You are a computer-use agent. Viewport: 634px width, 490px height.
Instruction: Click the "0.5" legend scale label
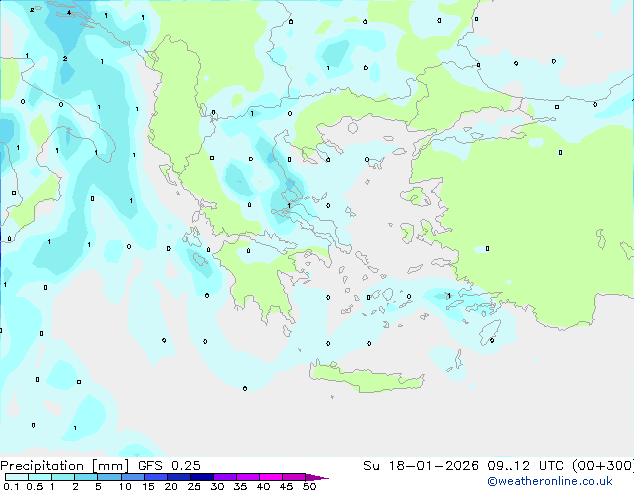[x=35, y=486]
